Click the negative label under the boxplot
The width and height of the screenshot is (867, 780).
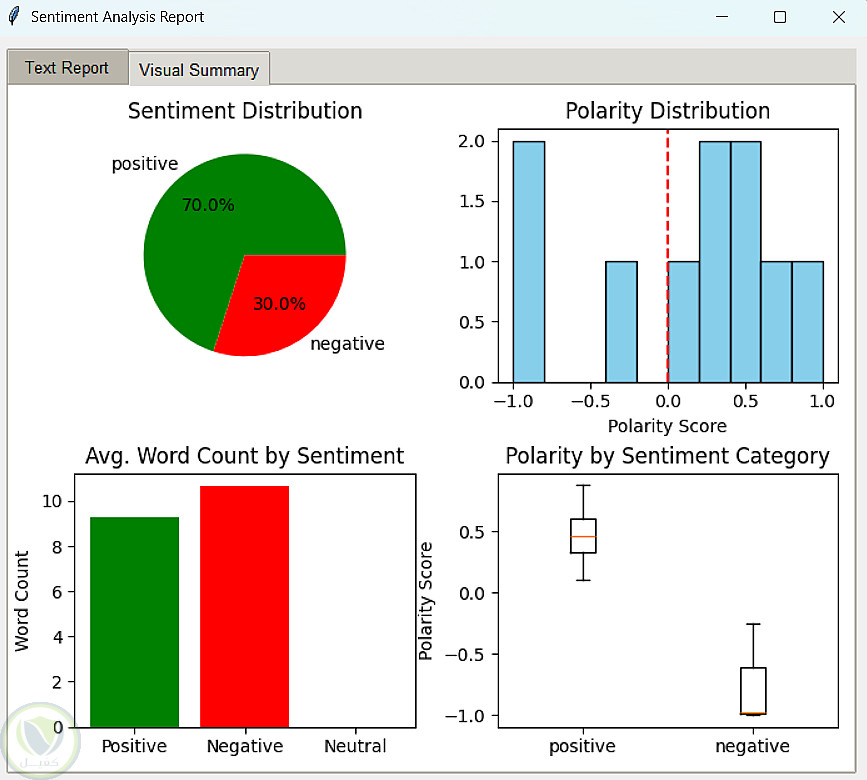[x=753, y=746]
